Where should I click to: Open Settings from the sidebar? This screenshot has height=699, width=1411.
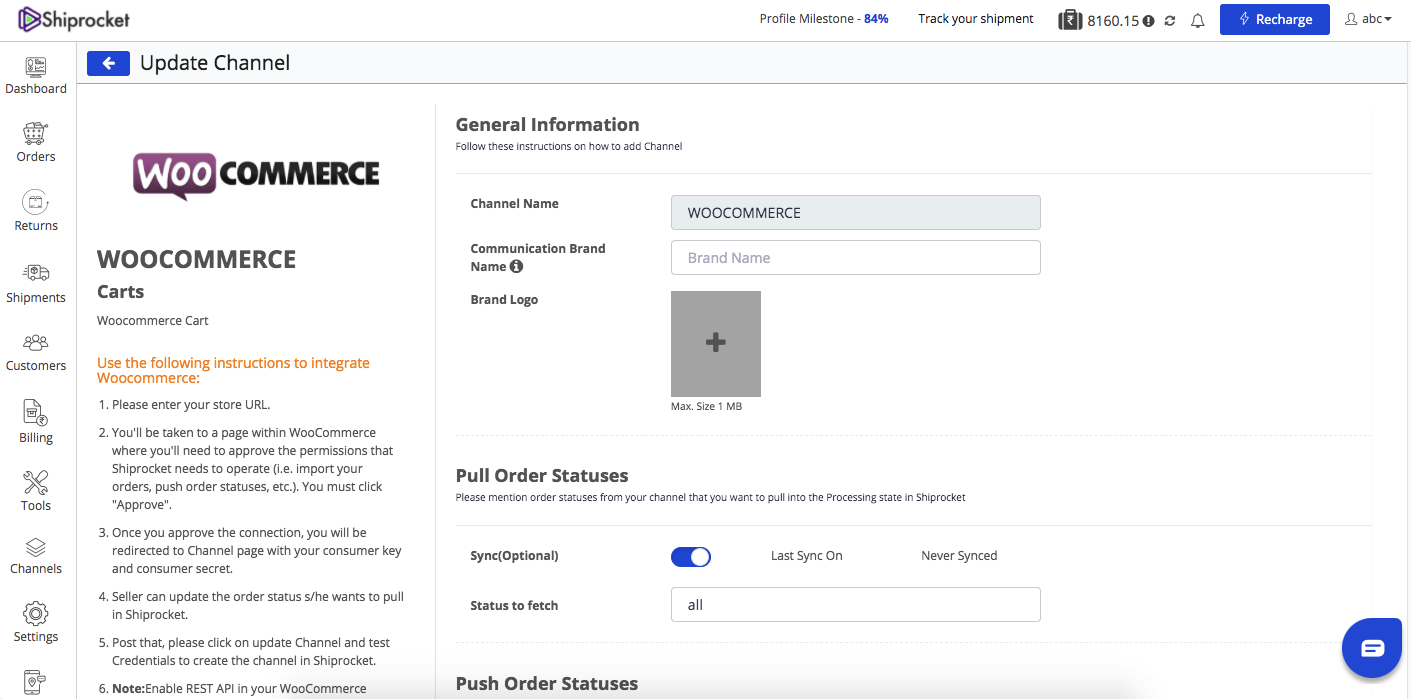point(36,622)
